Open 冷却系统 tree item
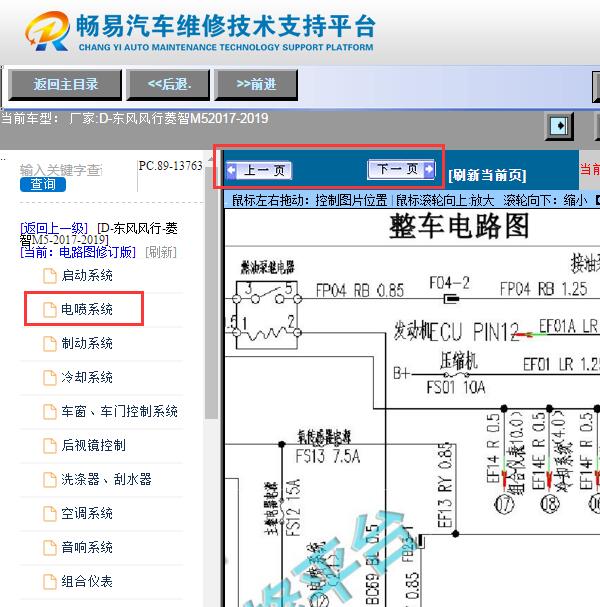The height and width of the screenshot is (607, 600). tap(87, 377)
